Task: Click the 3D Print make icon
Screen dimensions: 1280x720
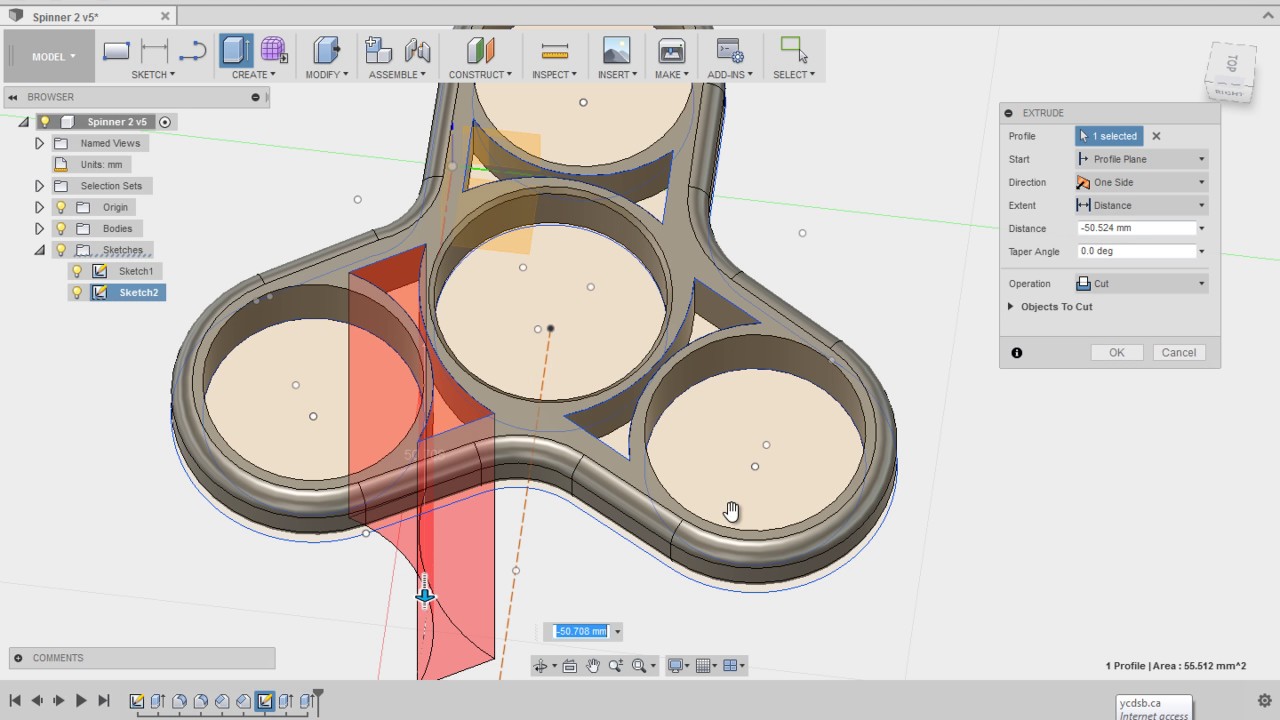Action: (671, 50)
